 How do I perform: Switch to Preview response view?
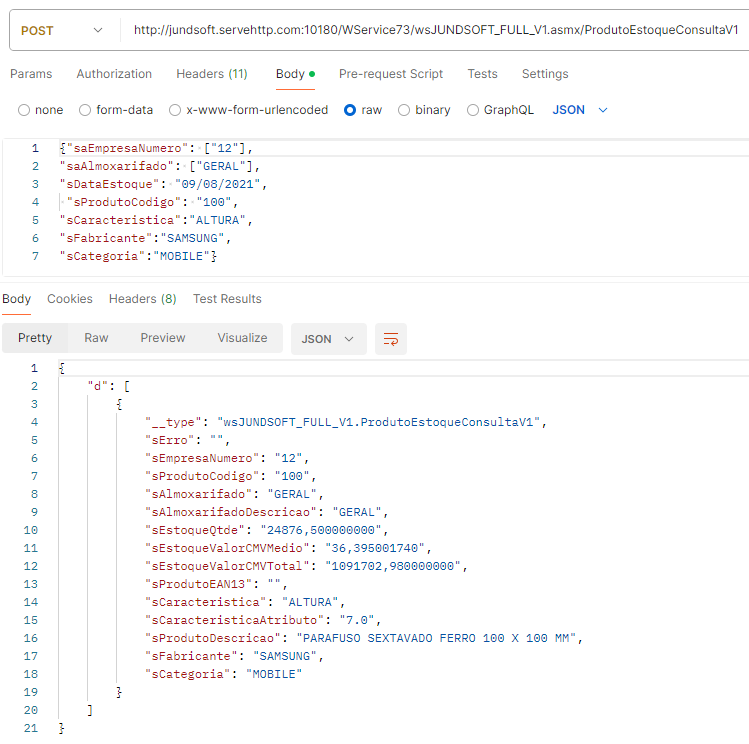pos(163,338)
